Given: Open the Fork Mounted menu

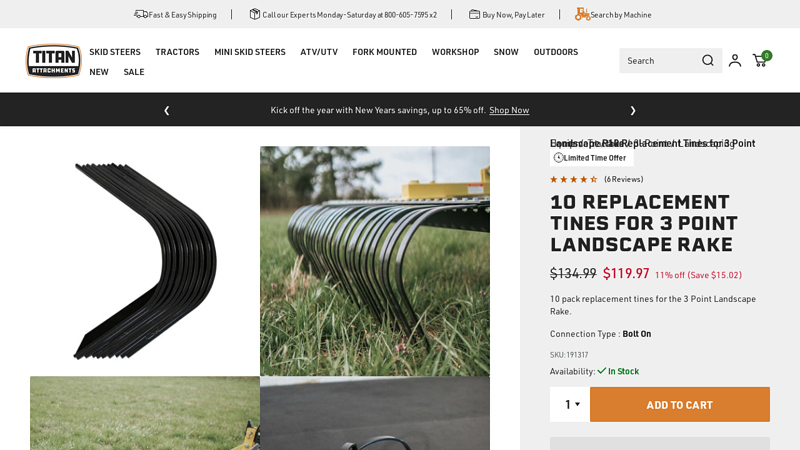Looking at the screenshot, I should (x=384, y=52).
